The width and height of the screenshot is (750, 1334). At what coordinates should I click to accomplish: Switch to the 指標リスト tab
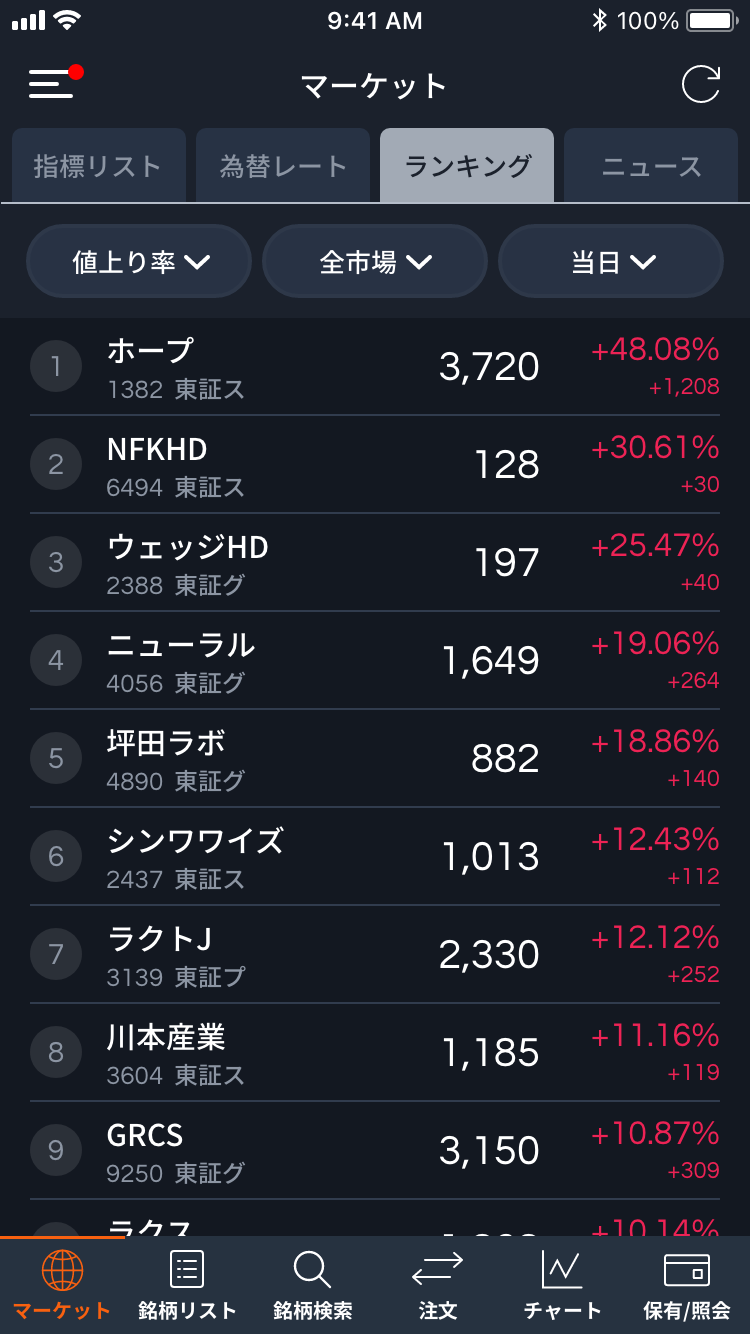click(x=98, y=166)
